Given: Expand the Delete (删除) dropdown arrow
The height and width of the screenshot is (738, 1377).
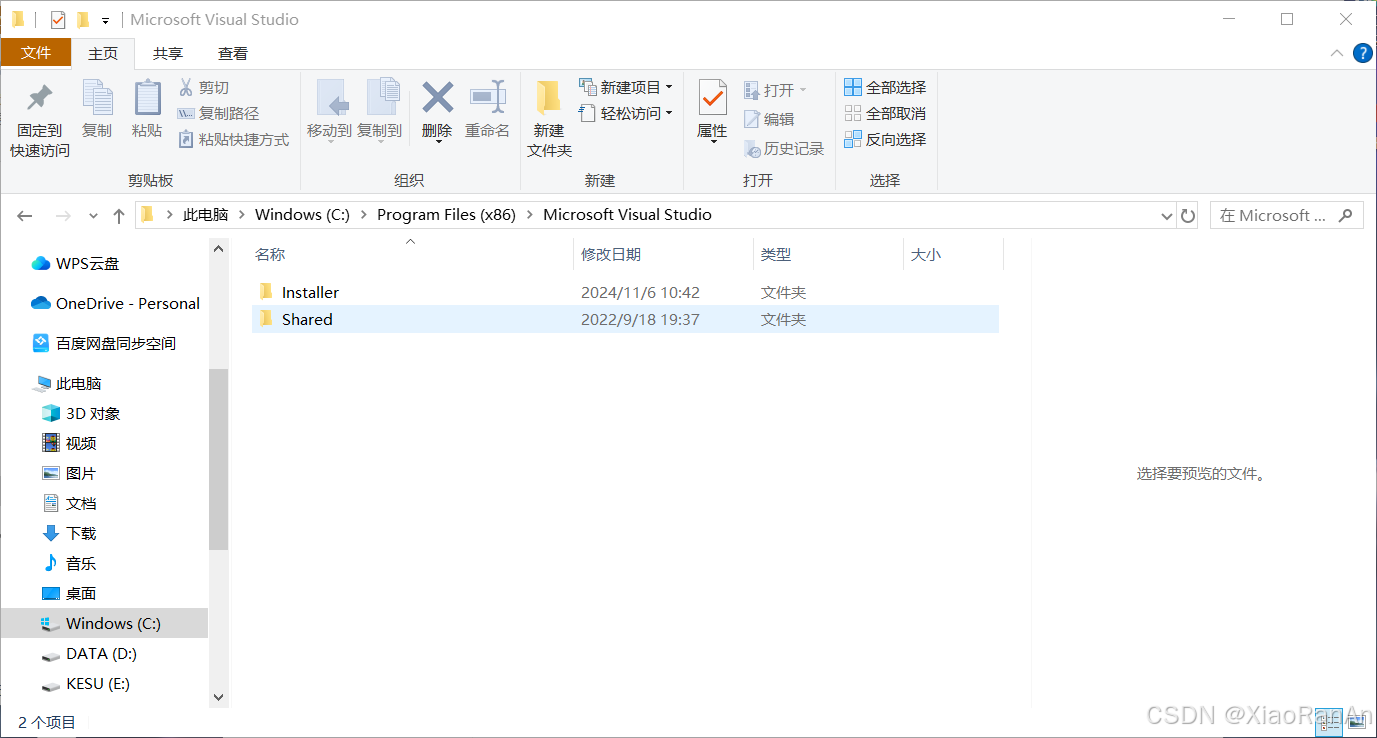Looking at the screenshot, I should click(x=437, y=141).
